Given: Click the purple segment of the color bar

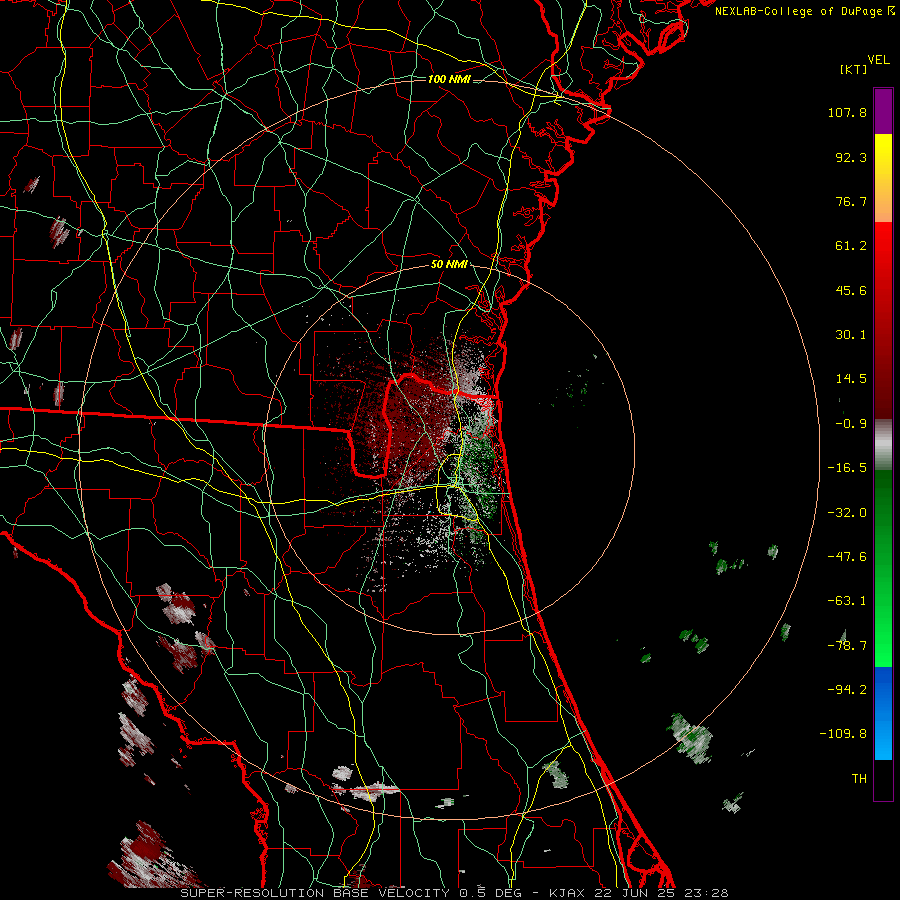Looking at the screenshot, I should click(883, 111).
